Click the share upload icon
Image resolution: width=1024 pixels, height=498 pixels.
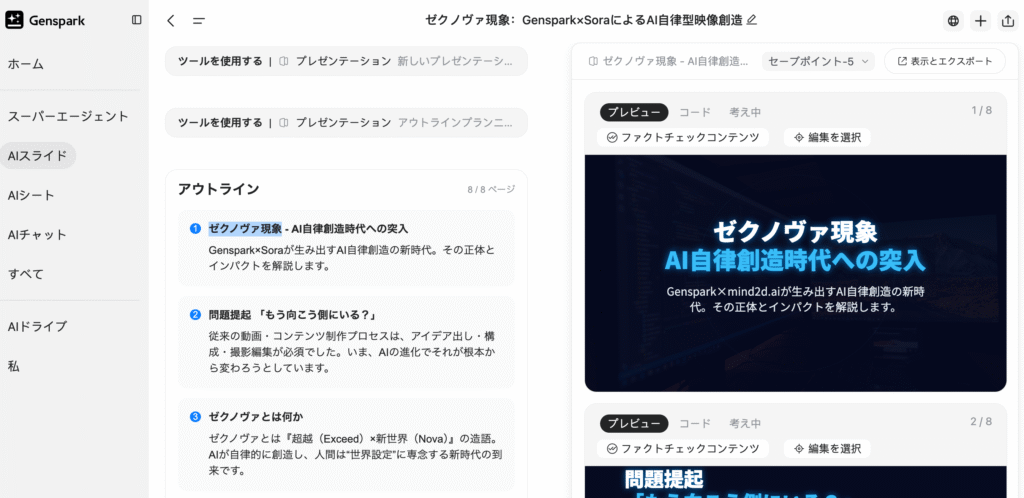[x=1006, y=21]
